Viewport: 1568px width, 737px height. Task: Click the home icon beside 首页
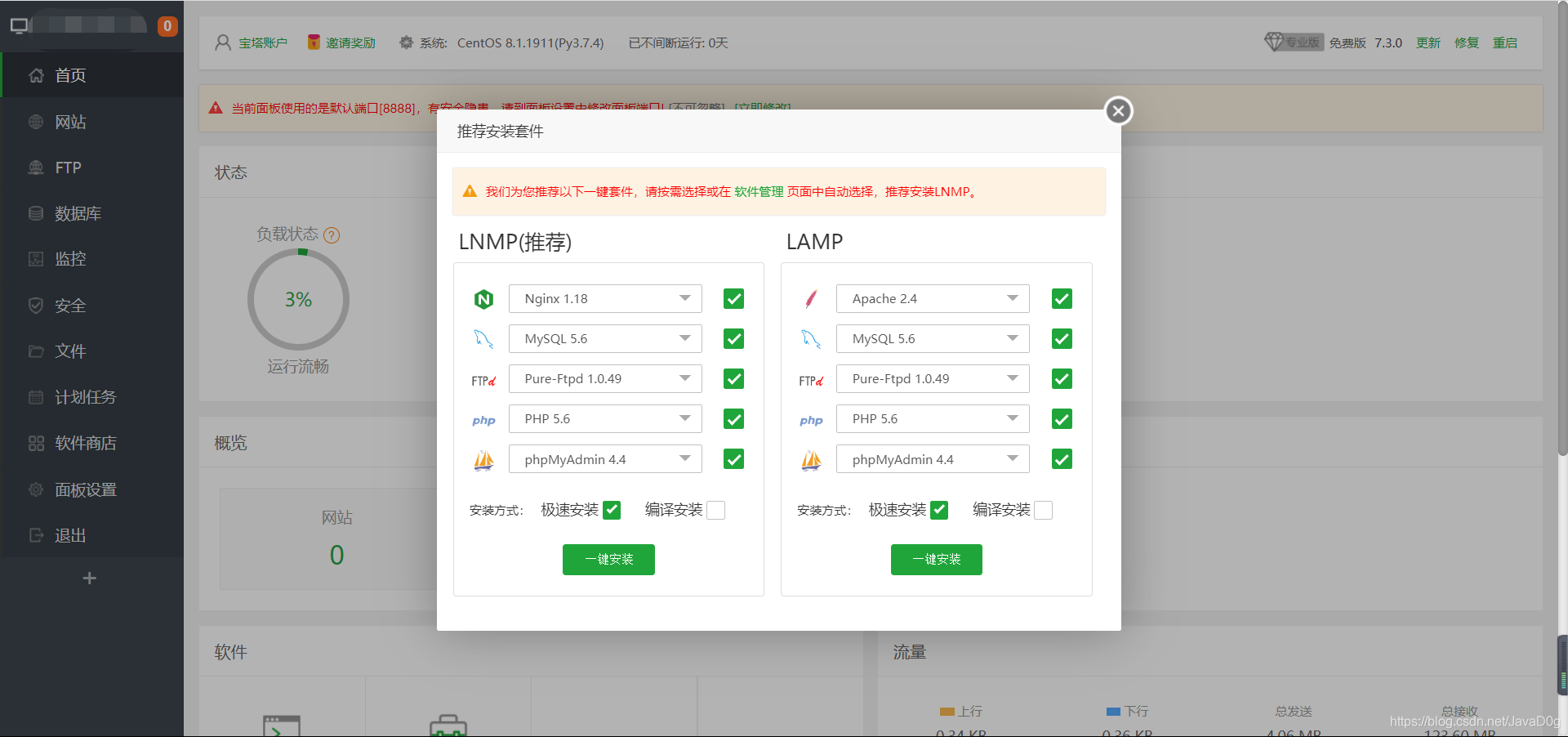[x=36, y=75]
